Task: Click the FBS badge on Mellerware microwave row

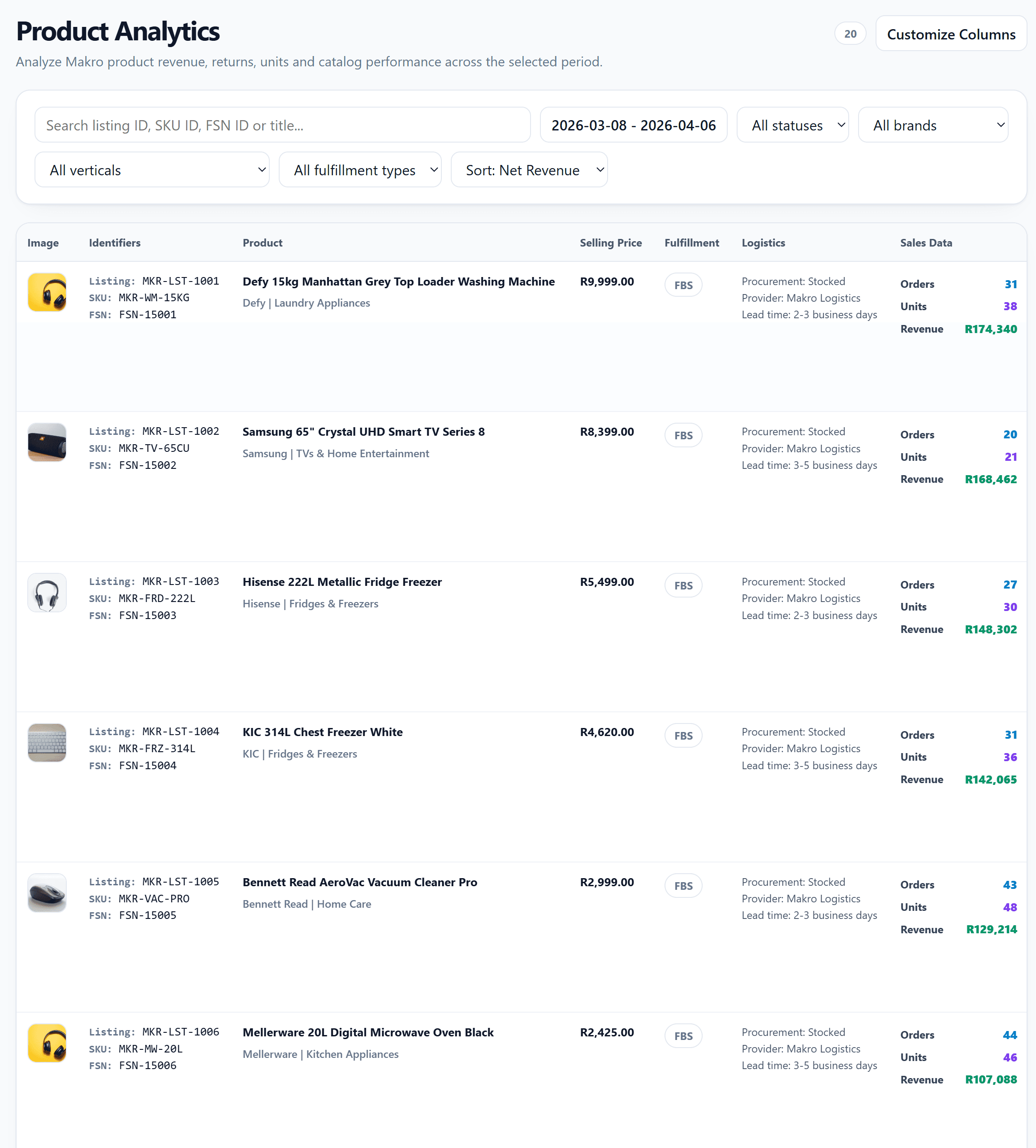Action: coord(683,1035)
